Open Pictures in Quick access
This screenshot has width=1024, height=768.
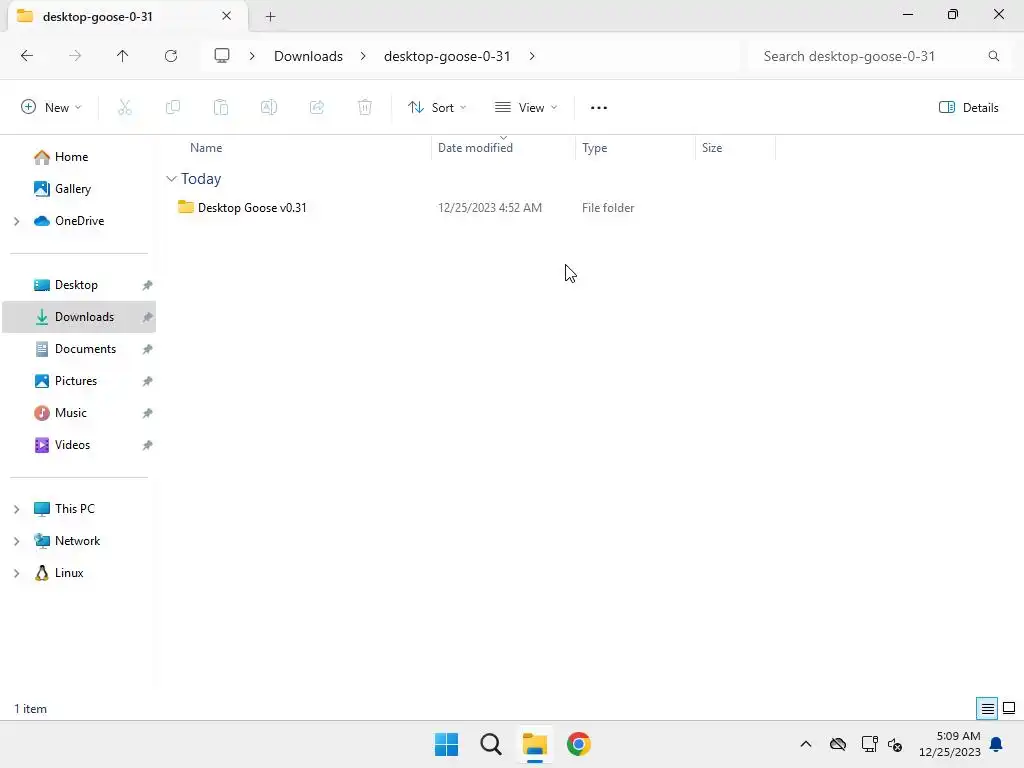pyautogui.click(x=76, y=381)
